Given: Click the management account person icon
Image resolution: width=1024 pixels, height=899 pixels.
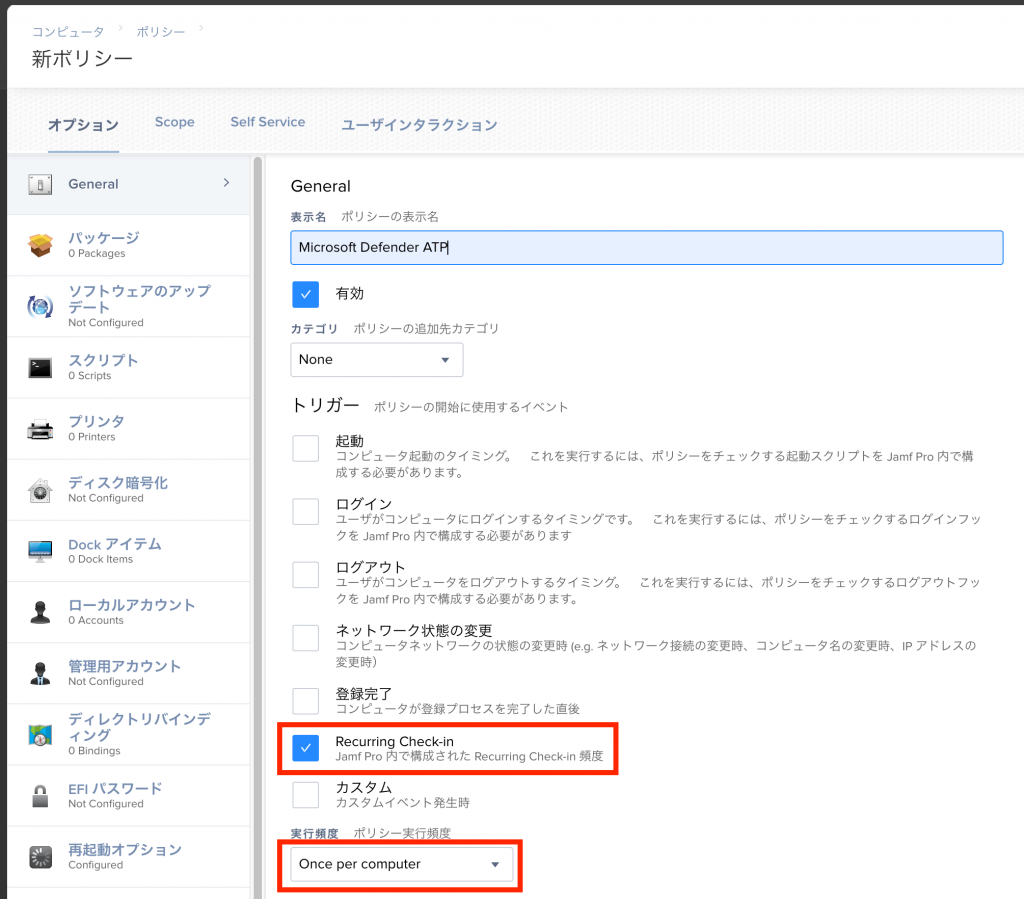Looking at the screenshot, I should click(40, 673).
